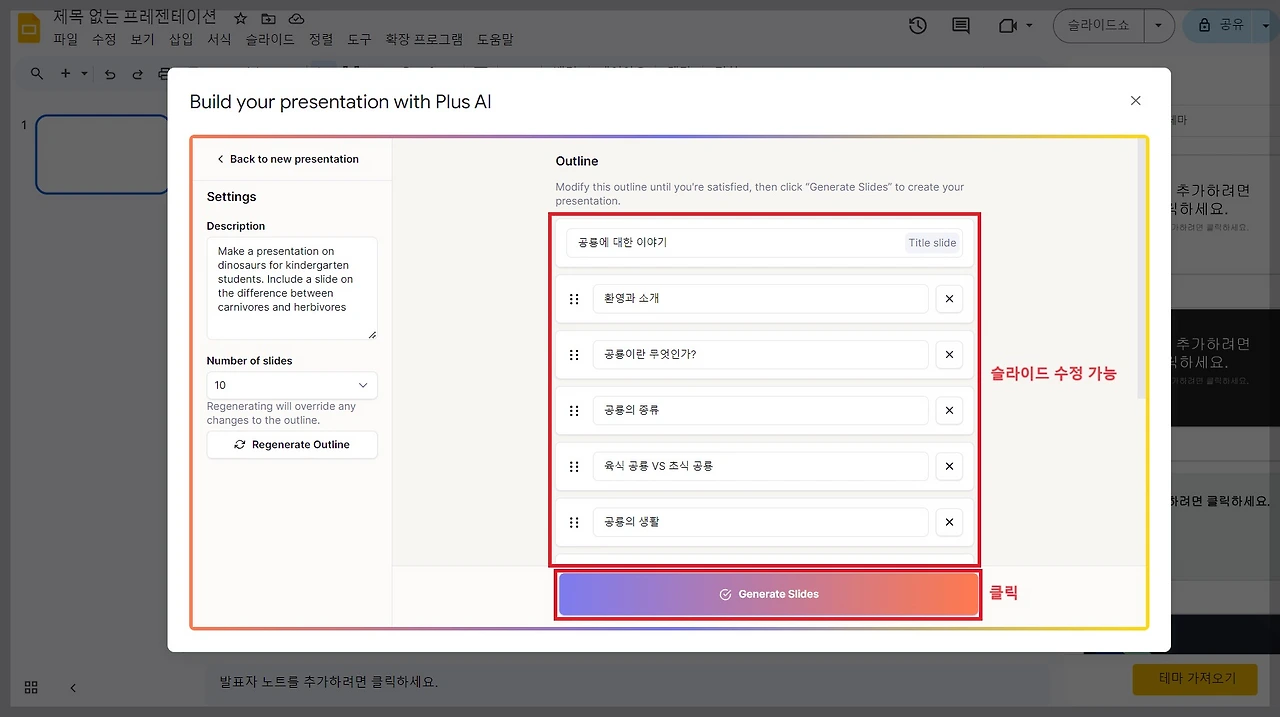Viewport: 1280px width, 717px height.
Task: Click the new slide plus icon
Action: point(66,73)
